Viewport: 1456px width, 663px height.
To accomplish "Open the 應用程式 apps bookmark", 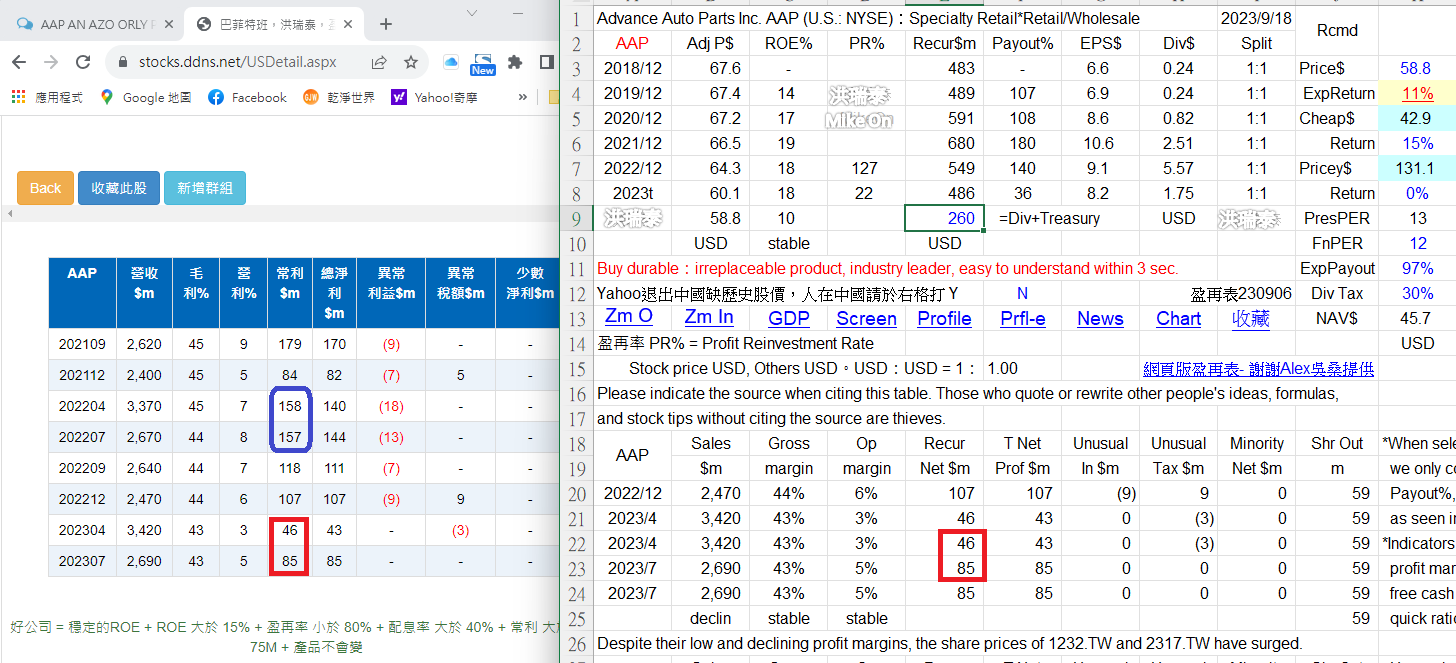I will [49, 97].
